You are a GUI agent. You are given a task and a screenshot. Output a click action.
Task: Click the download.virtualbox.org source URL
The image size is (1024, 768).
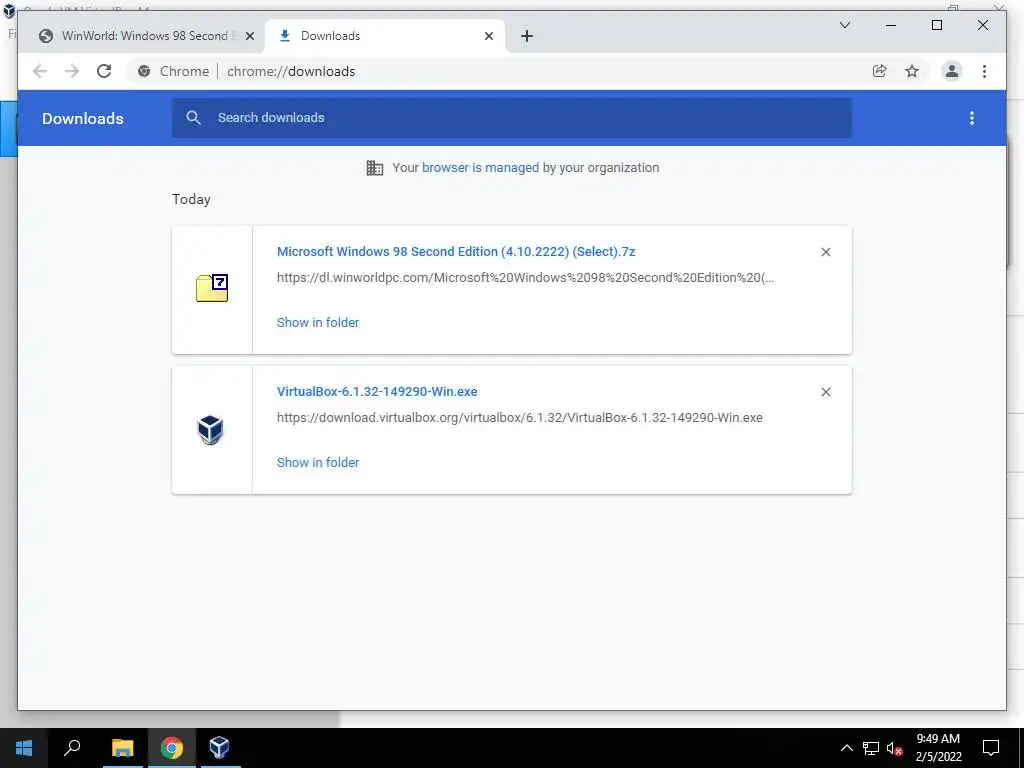point(520,418)
